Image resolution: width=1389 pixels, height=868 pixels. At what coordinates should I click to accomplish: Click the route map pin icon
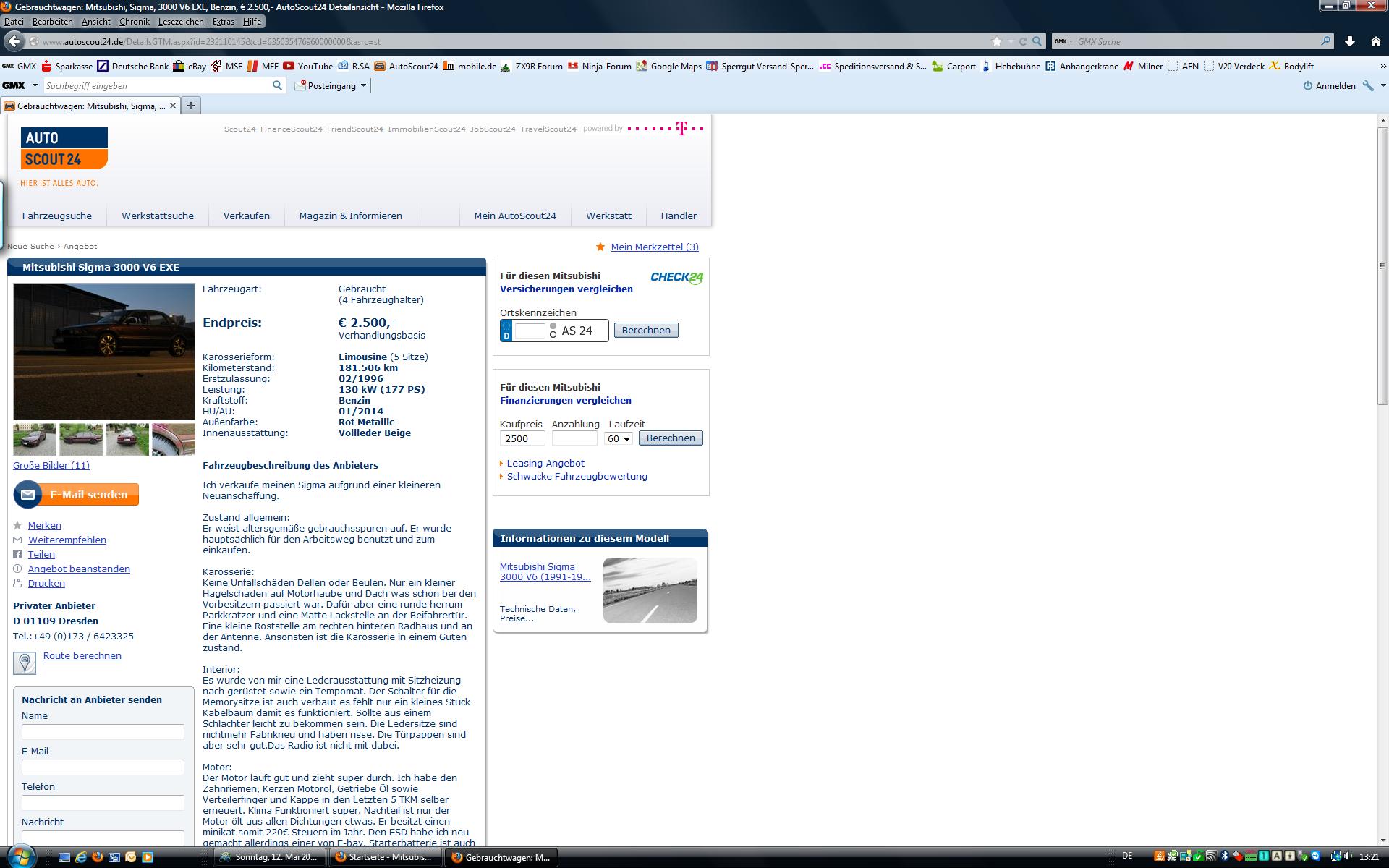click(25, 663)
